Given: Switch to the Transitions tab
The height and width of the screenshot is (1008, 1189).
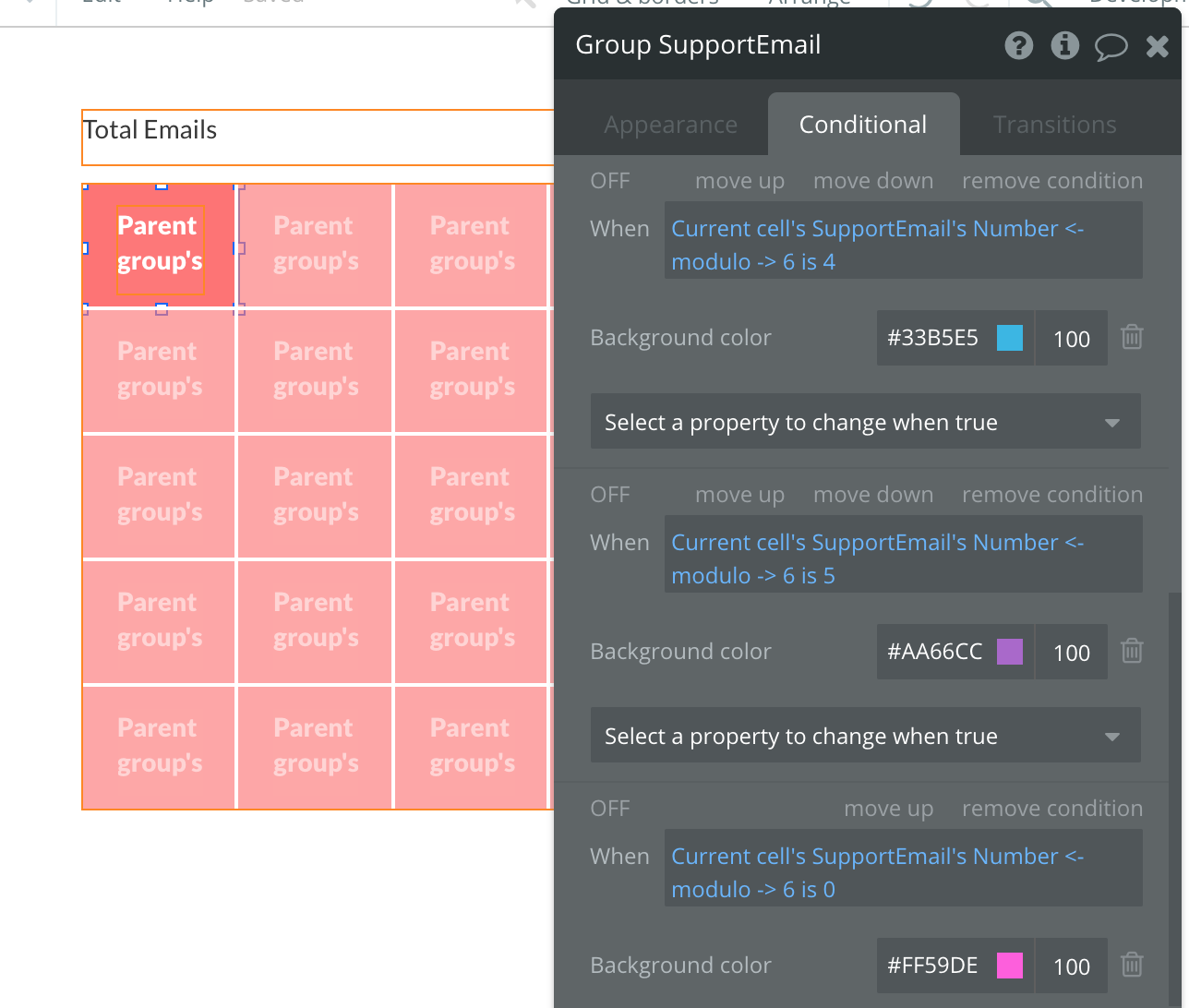Looking at the screenshot, I should click(x=1054, y=125).
